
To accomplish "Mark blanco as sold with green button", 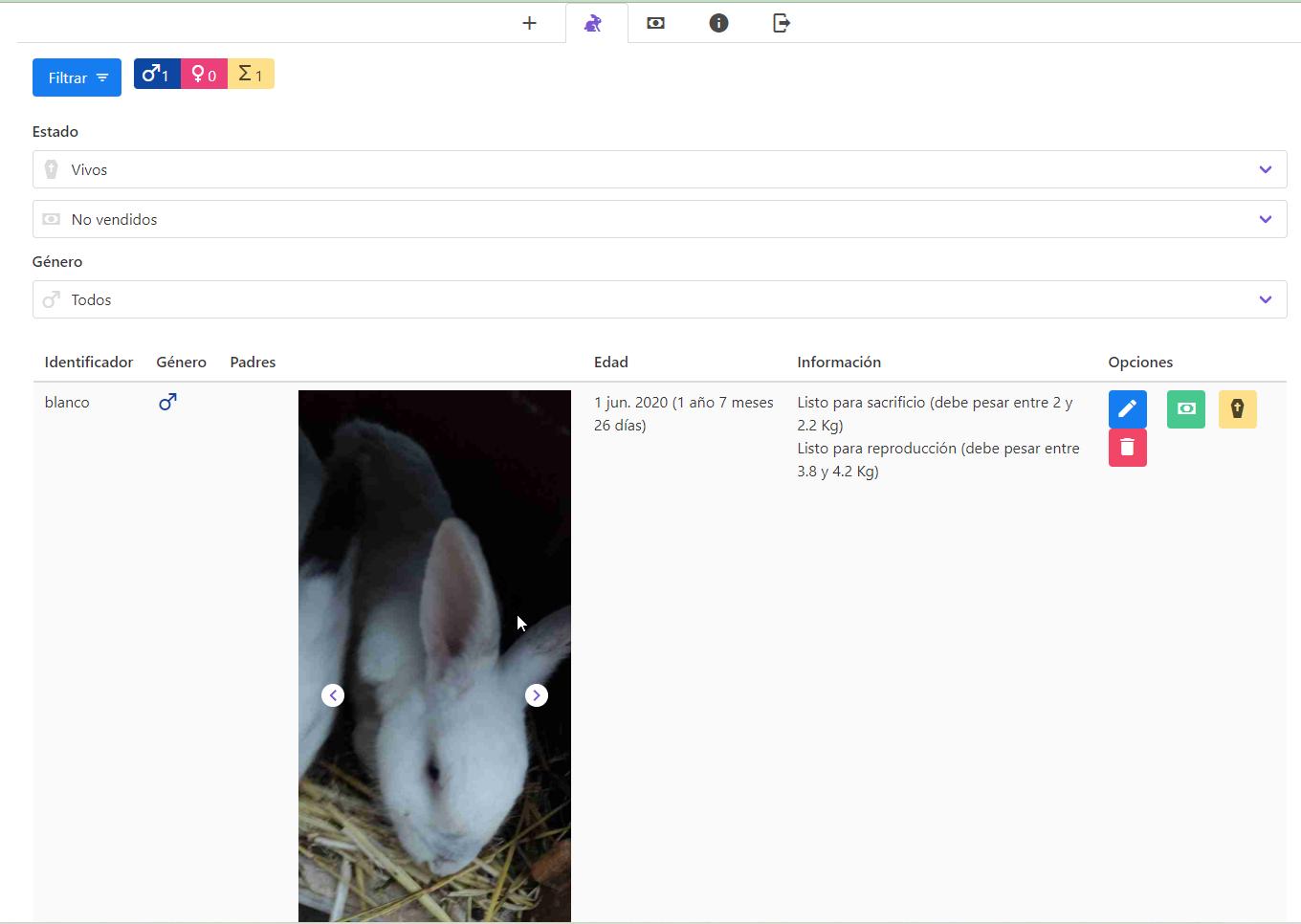I will tap(1186, 409).
